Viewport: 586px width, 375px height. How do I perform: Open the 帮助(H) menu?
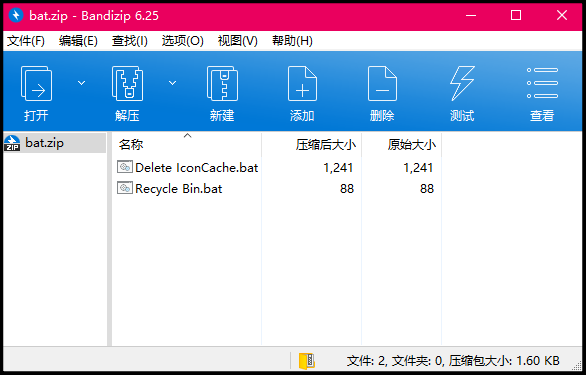pyautogui.click(x=292, y=41)
